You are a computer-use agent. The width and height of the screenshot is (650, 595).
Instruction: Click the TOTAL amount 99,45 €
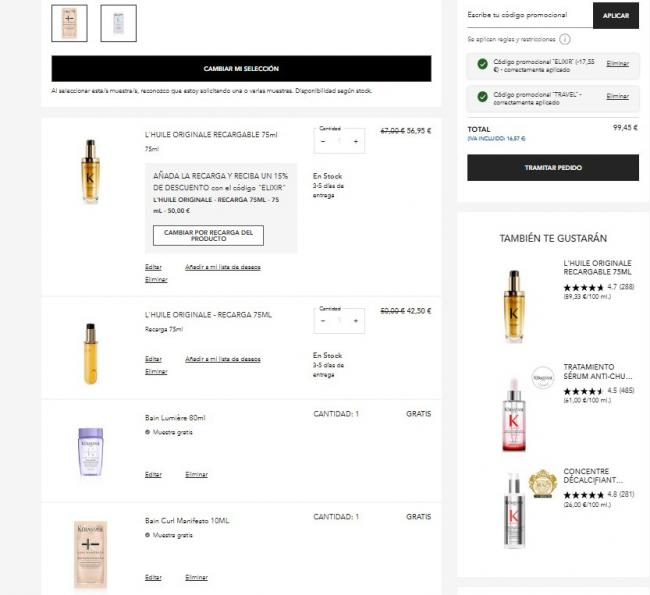625,128
